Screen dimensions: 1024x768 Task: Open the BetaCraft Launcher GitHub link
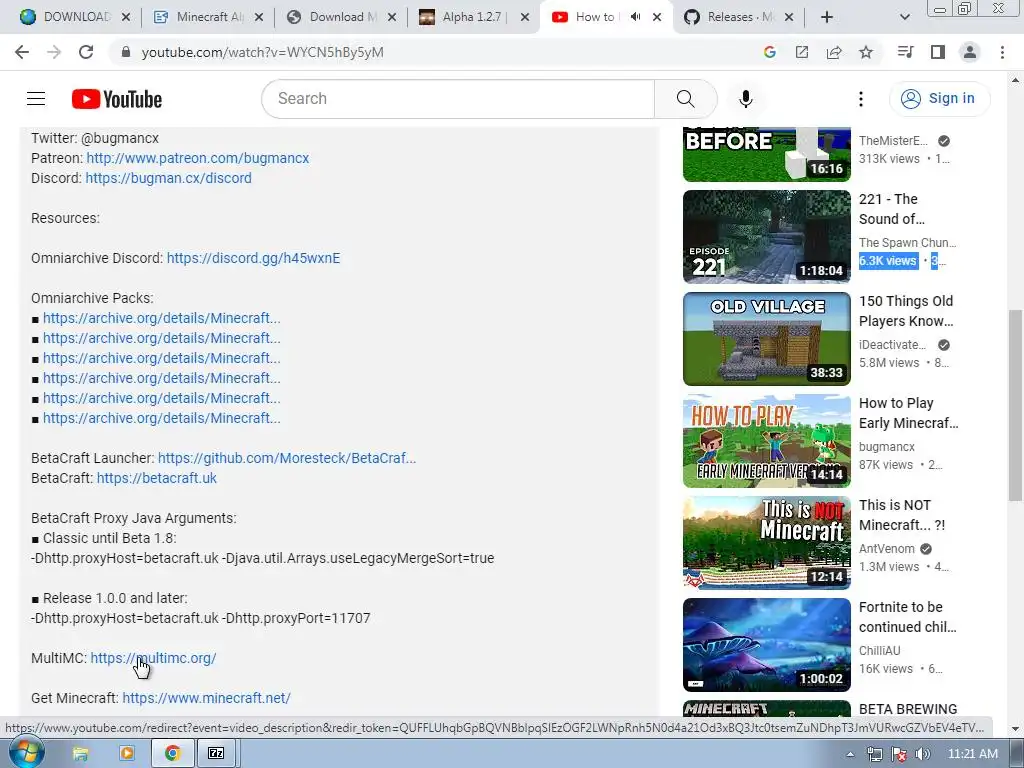coord(287,458)
